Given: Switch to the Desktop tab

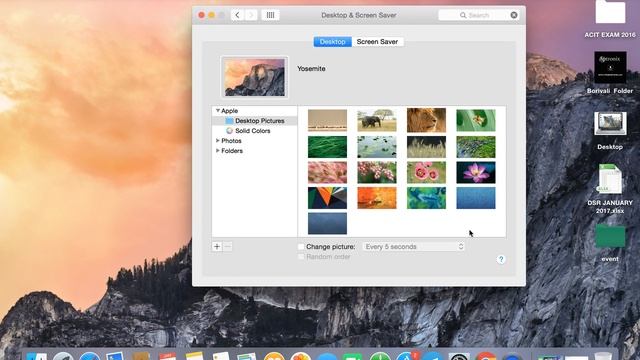Looking at the screenshot, I should (332, 42).
